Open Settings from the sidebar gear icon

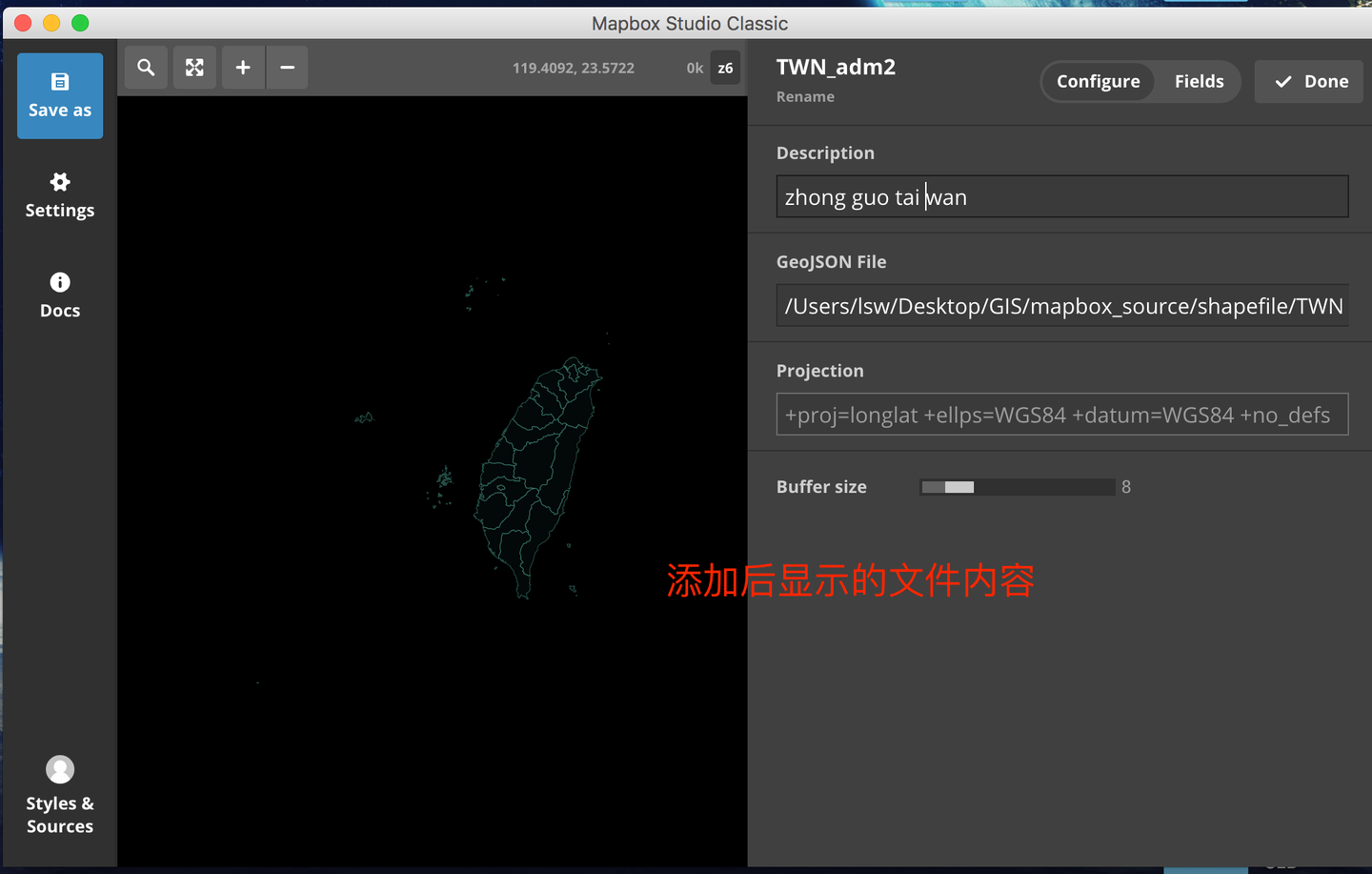coord(59,195)
